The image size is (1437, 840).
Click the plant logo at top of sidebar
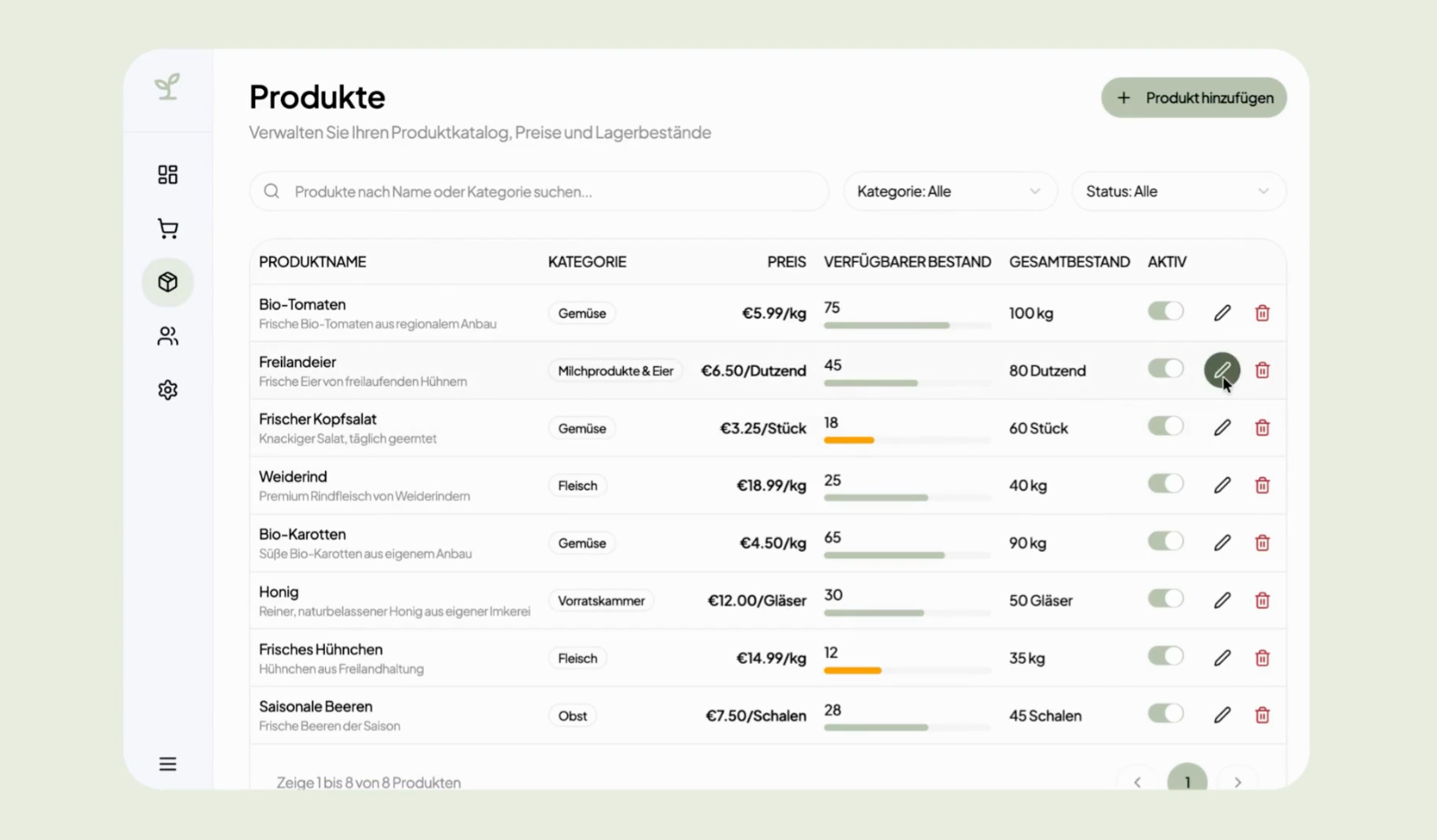[x=167, y=87]
